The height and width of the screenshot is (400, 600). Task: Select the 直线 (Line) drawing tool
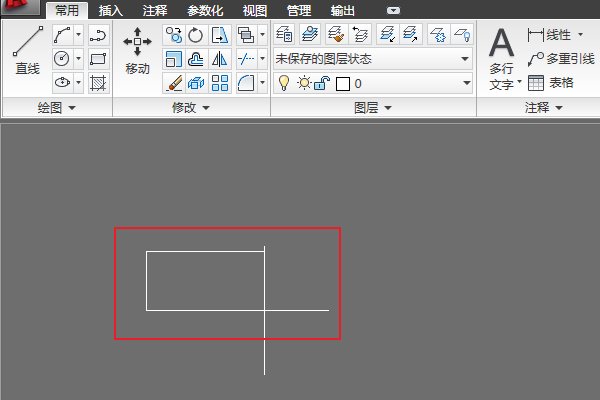pyautogui.click(x=27, y=50)
